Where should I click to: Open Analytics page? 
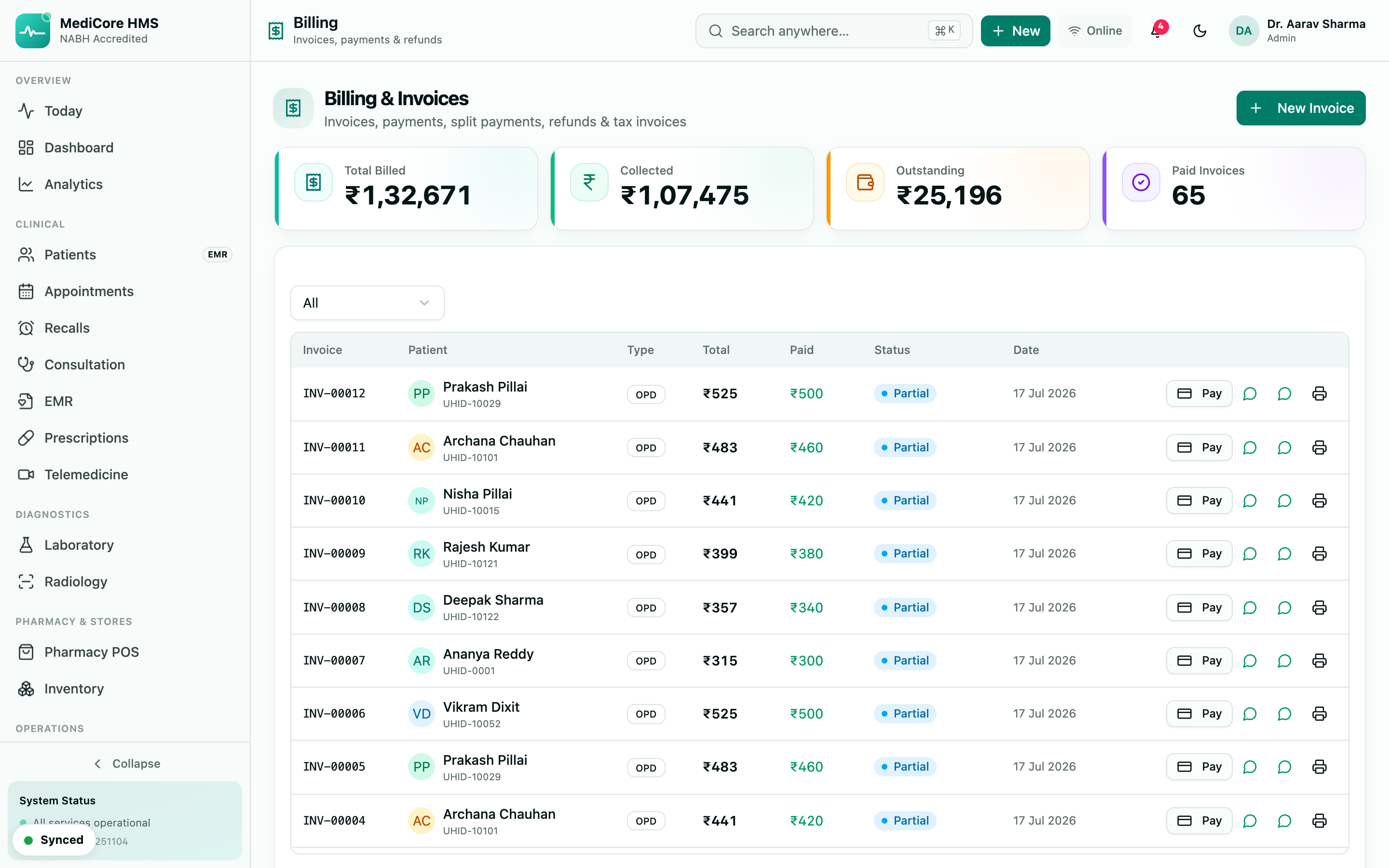[125, 184]
